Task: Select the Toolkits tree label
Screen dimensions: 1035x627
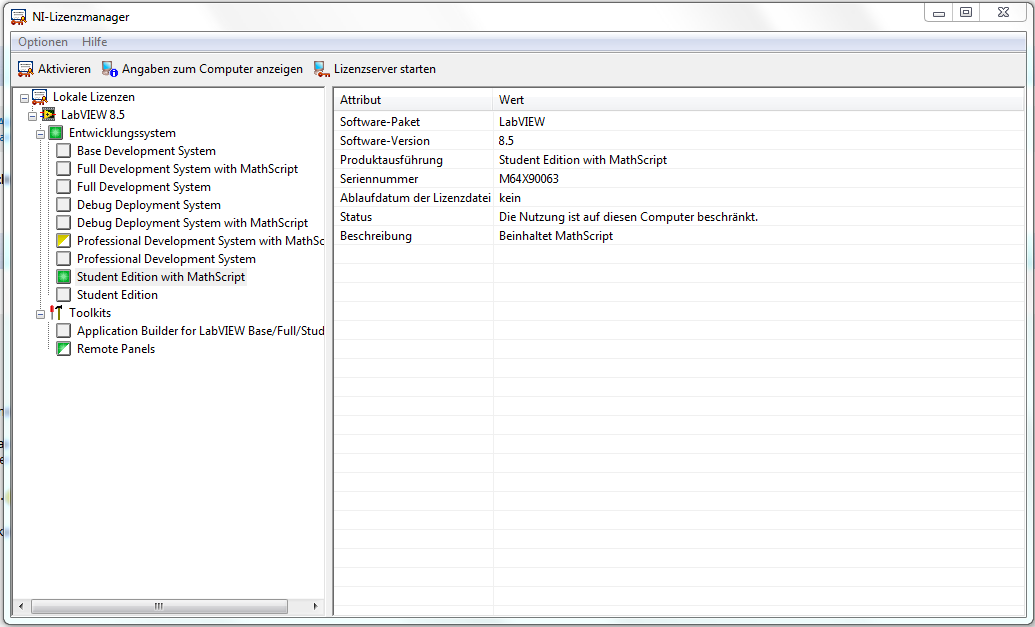Action: point(90,313)
